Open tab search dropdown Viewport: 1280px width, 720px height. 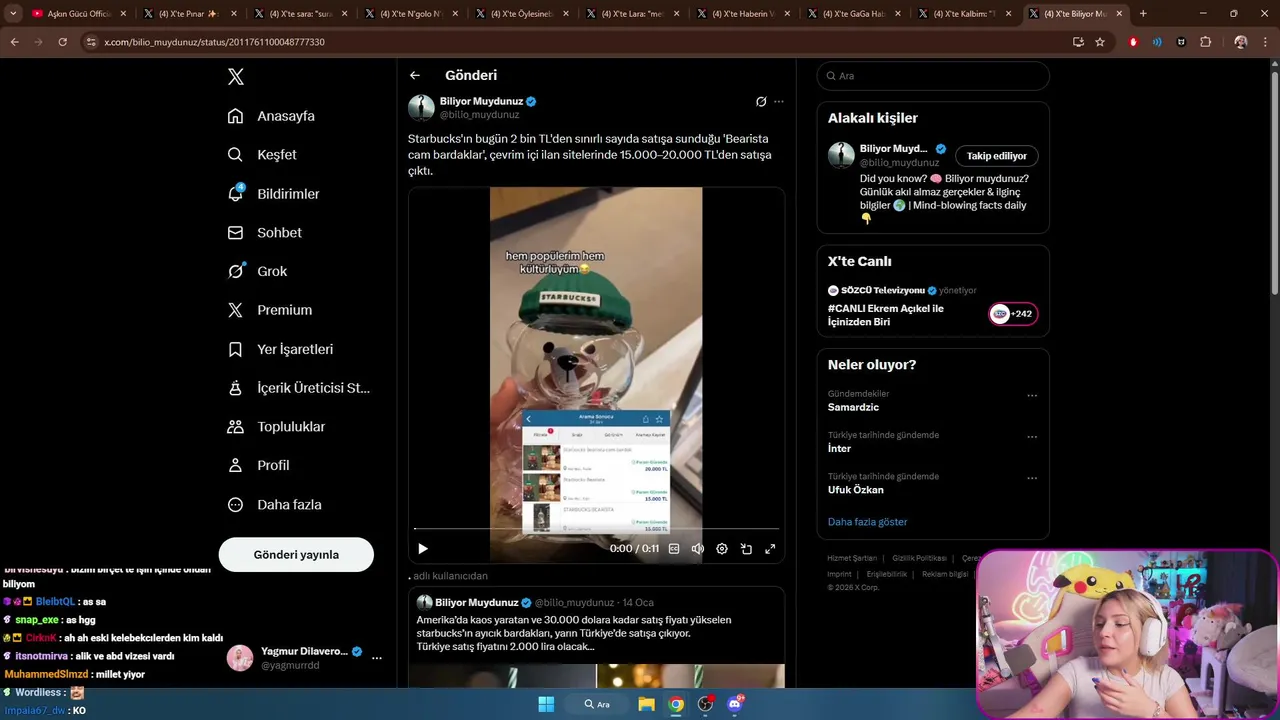13,14
